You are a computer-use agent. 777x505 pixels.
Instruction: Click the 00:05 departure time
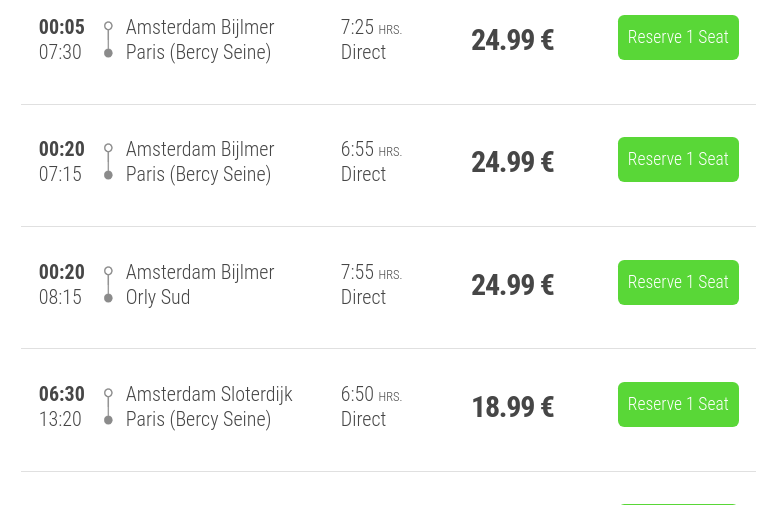tap(62, 27)
